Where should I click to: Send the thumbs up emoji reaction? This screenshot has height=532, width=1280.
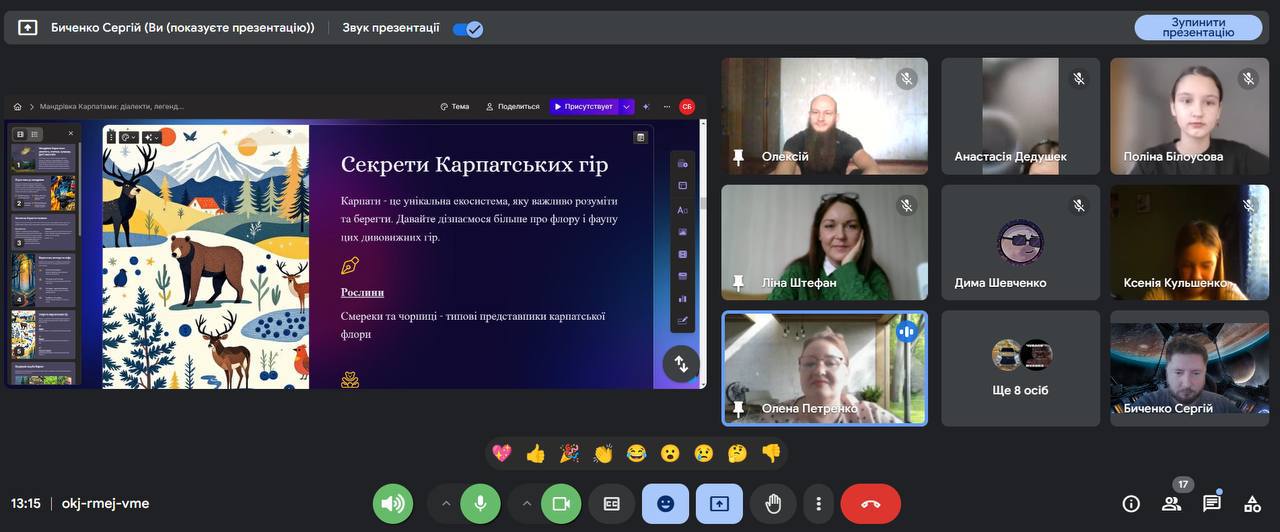tap(535, 454)
